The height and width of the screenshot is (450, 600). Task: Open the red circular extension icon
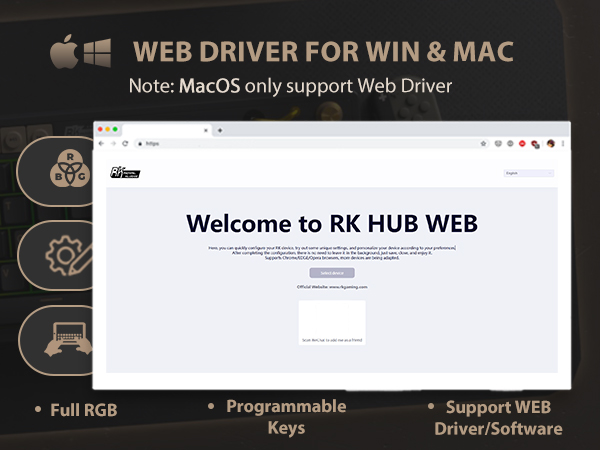click(x=522, y=143)
